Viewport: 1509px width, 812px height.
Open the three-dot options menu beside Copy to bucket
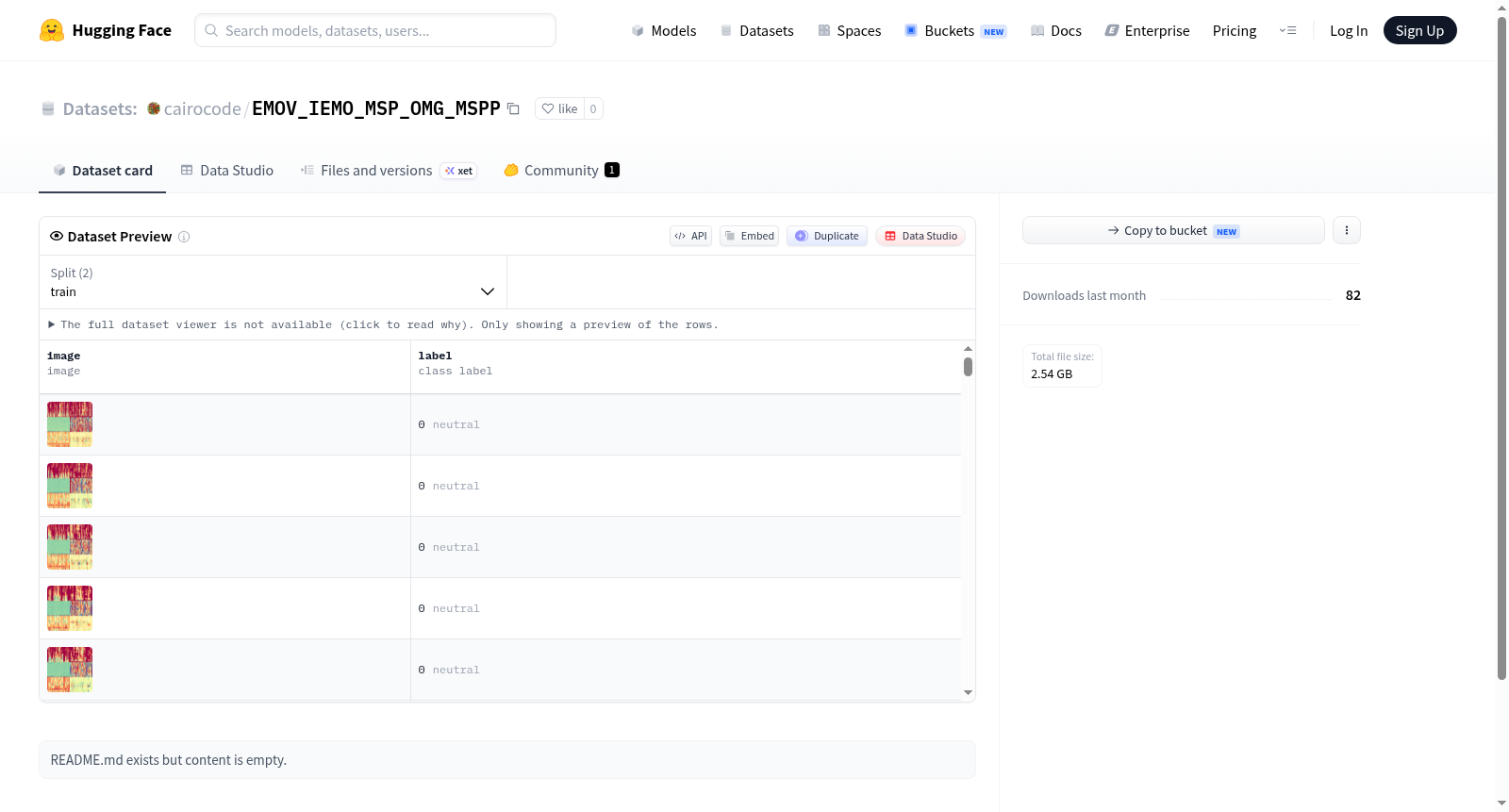point(1347,230)
